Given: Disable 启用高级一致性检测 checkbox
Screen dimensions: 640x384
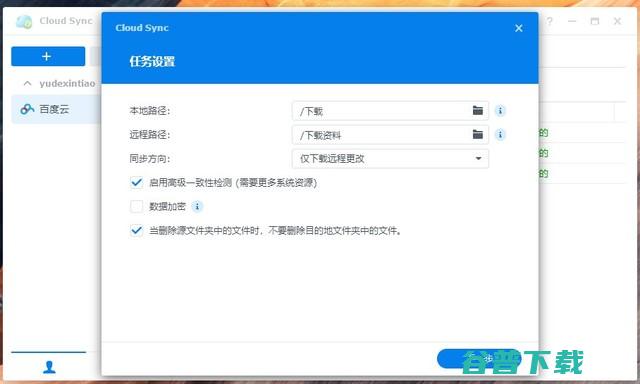Looking at the screenshot, I should (136, 182).
